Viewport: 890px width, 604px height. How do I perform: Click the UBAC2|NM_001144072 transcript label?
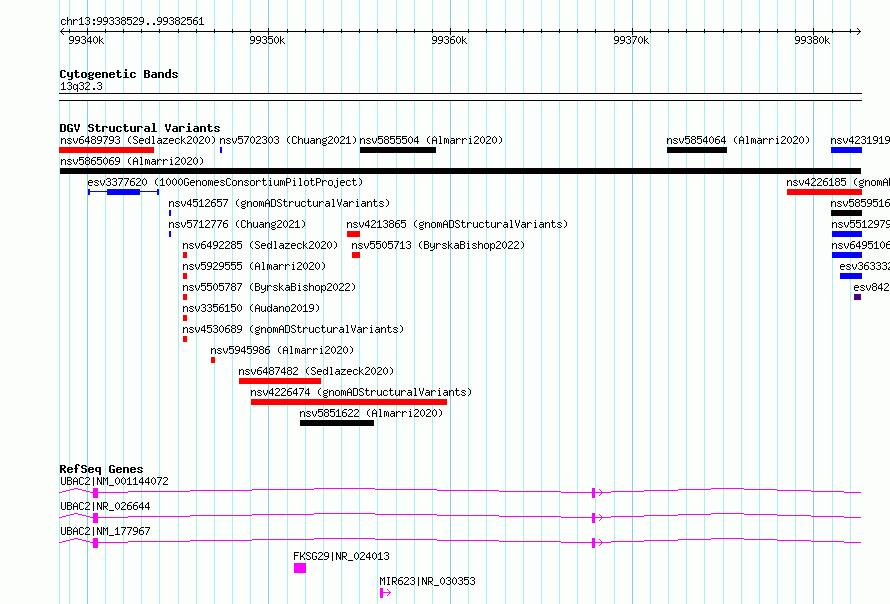(114, 481)
